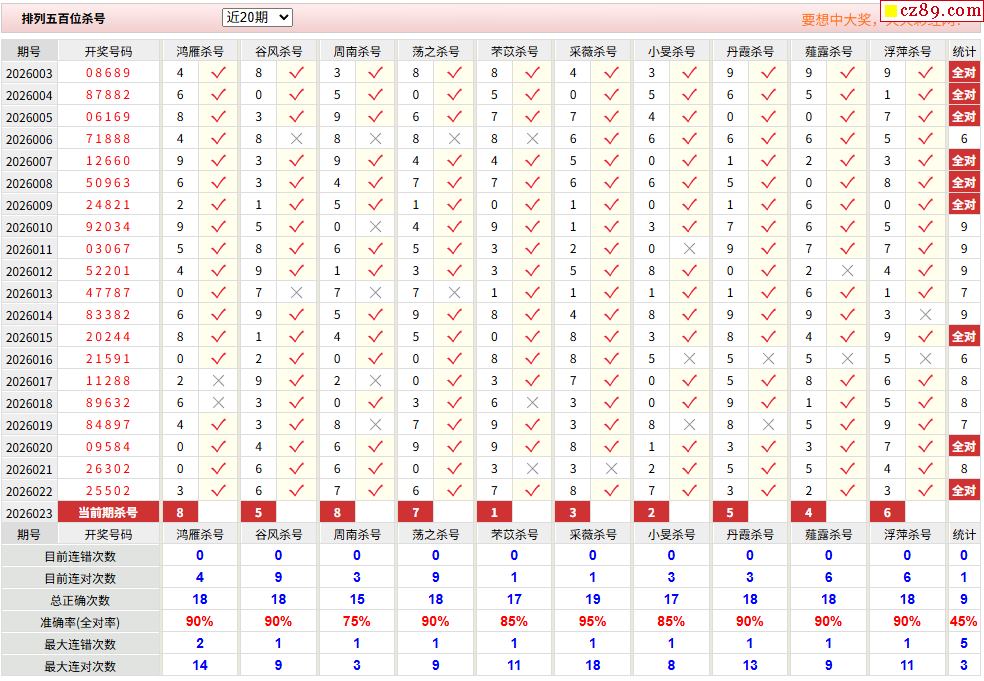Select the red current-period number box under 鸿雁杀号
The width and height of the screenshot is (984, 681).
180,513
